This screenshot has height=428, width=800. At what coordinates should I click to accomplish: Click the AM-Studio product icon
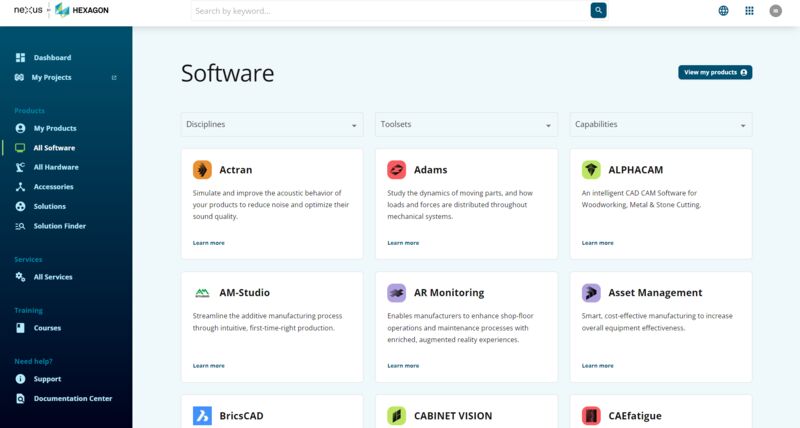[202, 293]
